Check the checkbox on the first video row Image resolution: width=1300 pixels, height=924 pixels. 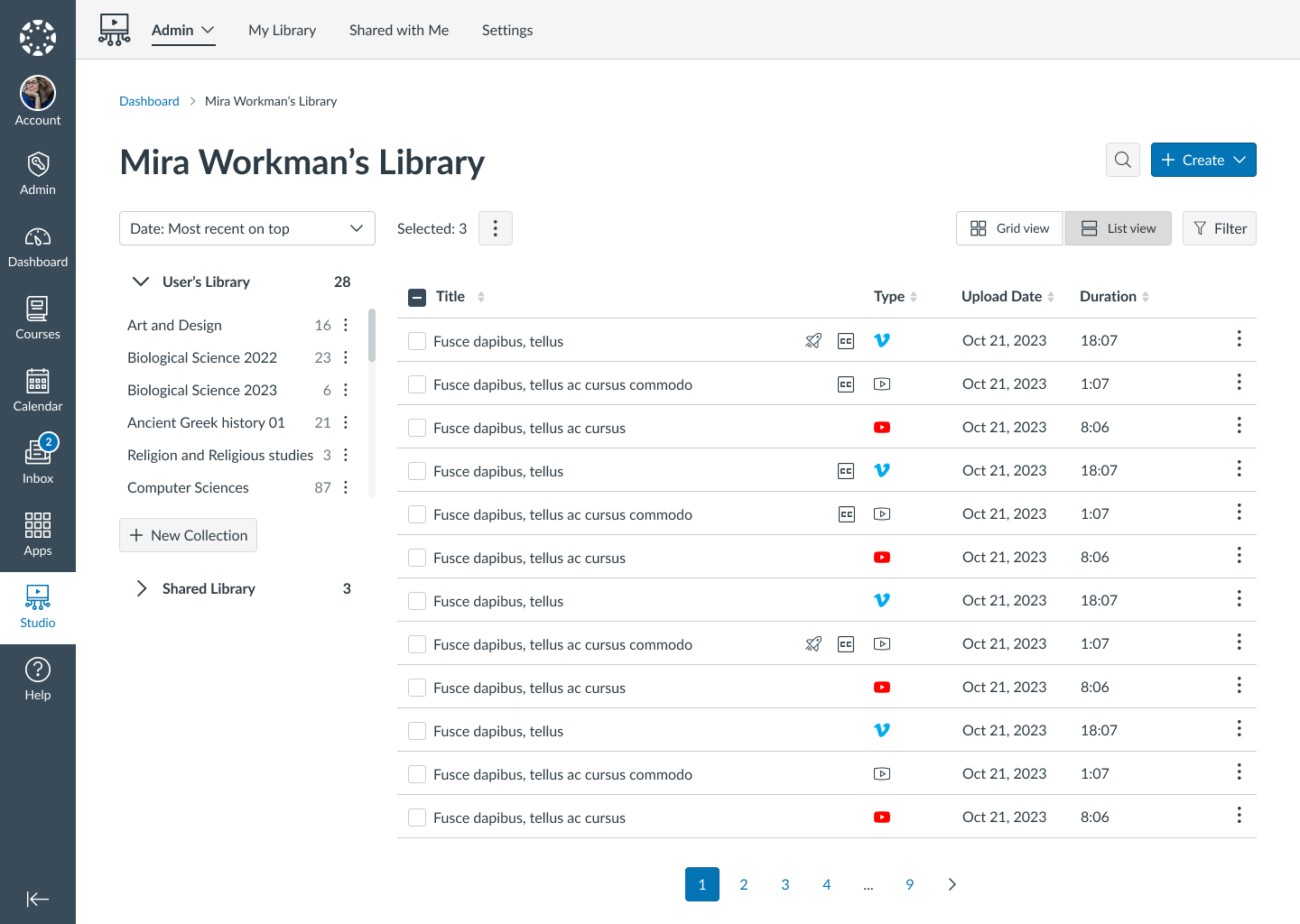pyautogui.click(x=416, y=341)
